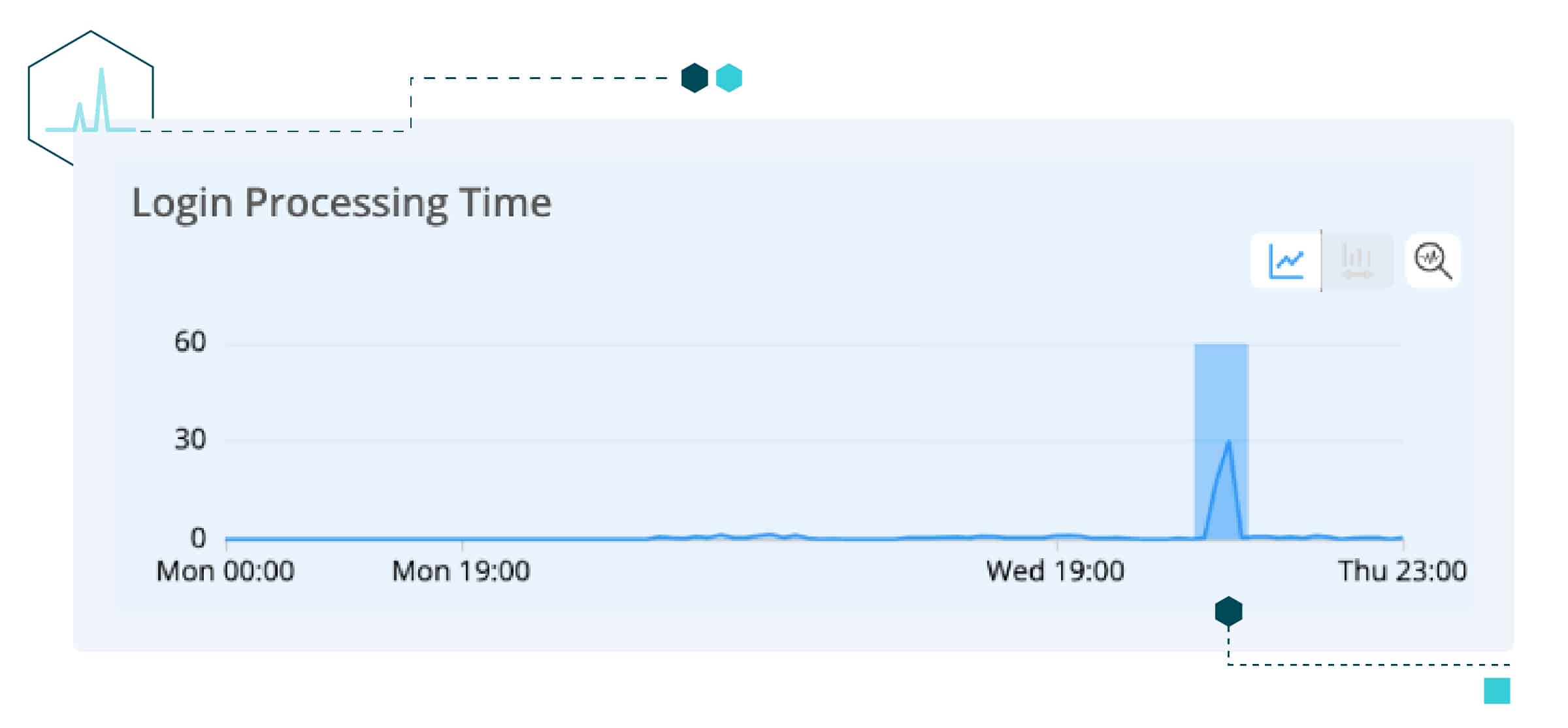Click the peak of the spike
The width and height of the screenshot is (1568, 728).
pyautogui.click(x=1229, y=442)
